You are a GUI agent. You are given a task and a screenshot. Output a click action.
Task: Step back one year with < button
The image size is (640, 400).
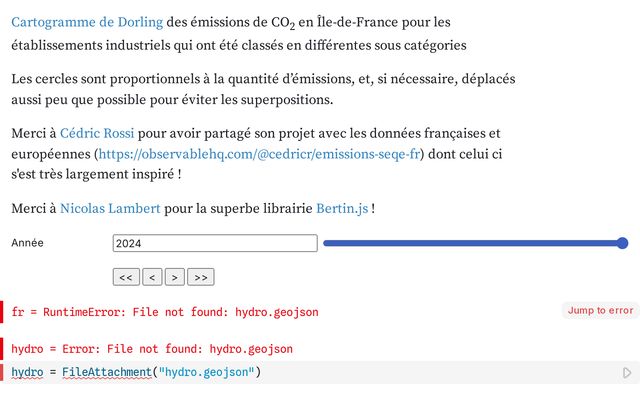(x=152, y=277)
